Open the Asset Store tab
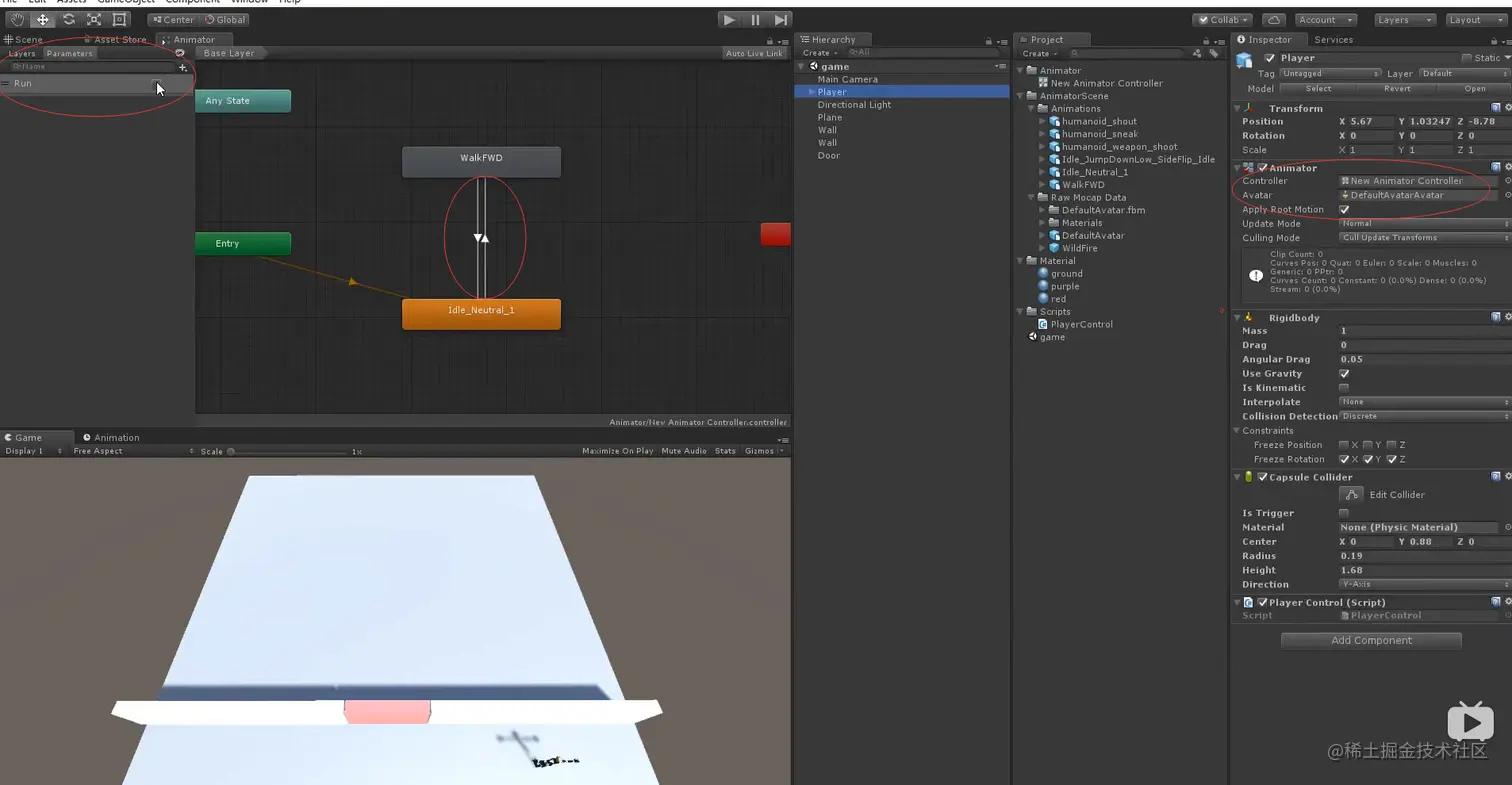This screenshot has height=785, width=1512. click(116, 40)
